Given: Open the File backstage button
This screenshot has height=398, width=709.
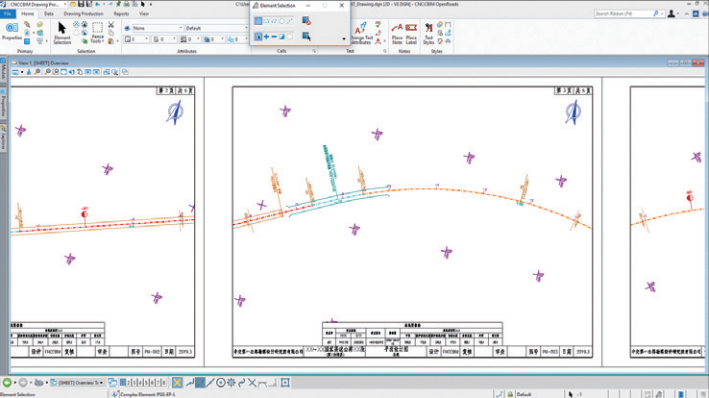Looking at the screenshot, I should 8,14.
